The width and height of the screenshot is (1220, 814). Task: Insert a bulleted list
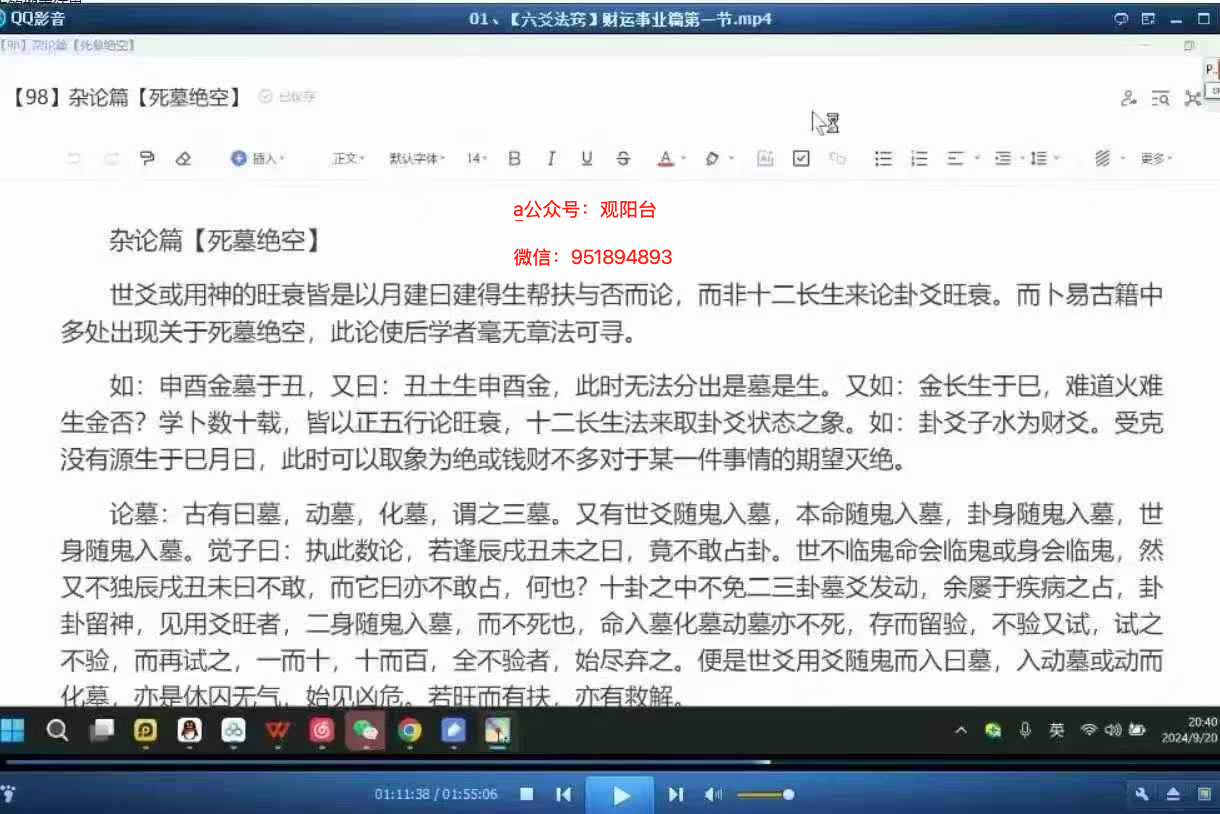tap(883, 158)
